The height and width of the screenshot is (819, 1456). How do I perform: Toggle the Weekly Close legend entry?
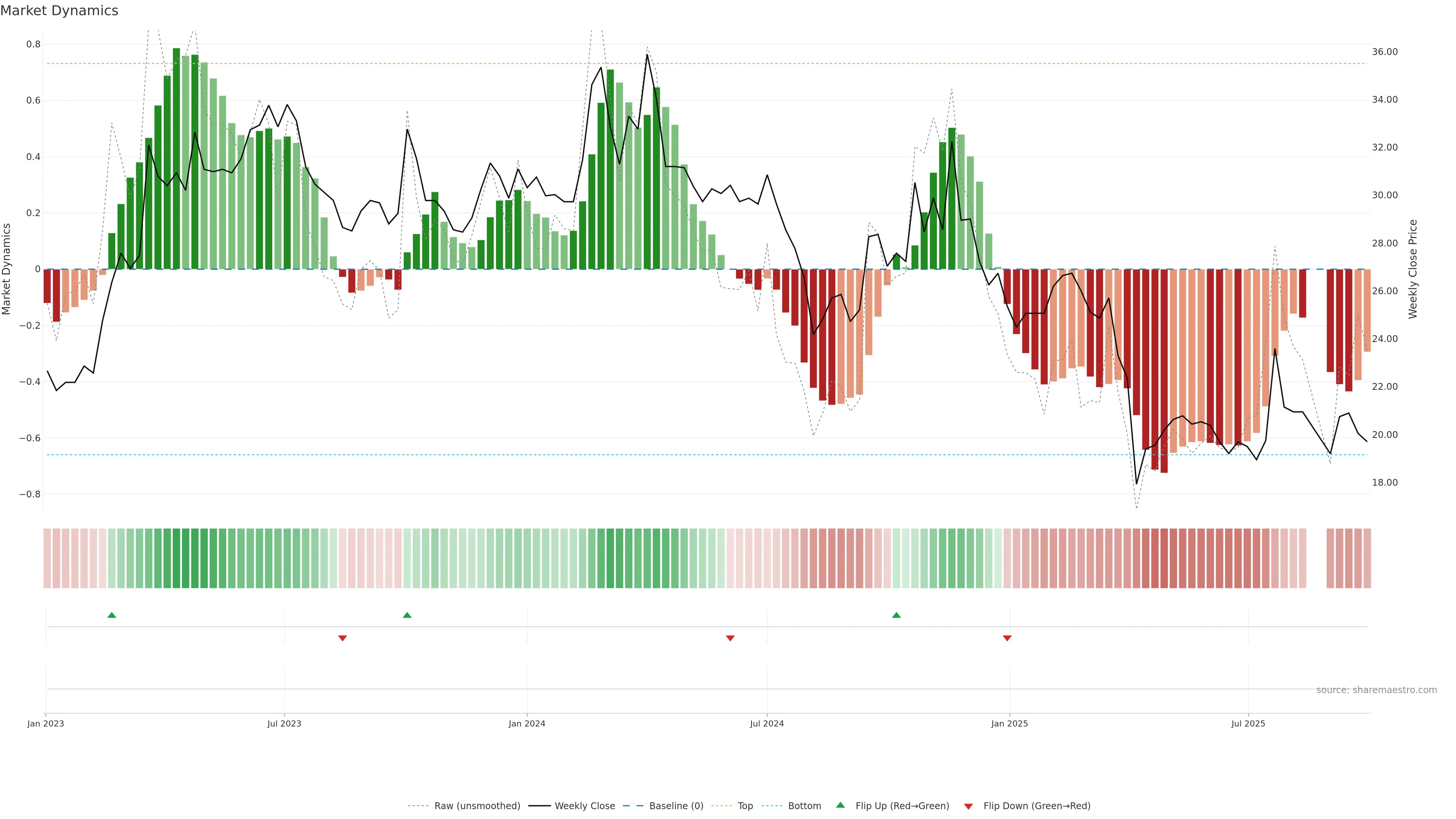coord(584,806)
